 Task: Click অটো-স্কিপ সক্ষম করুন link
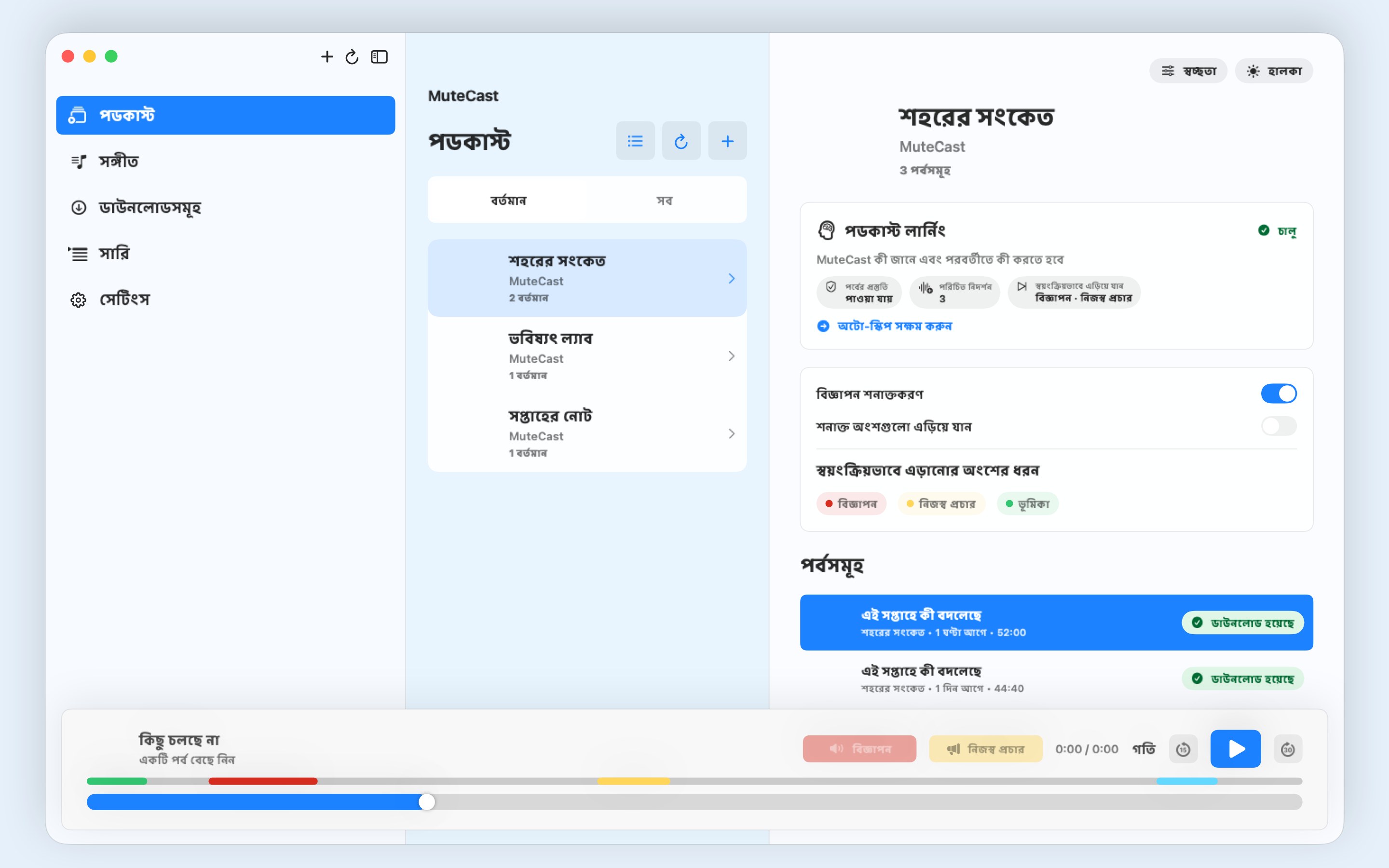(x=885, y=326)
